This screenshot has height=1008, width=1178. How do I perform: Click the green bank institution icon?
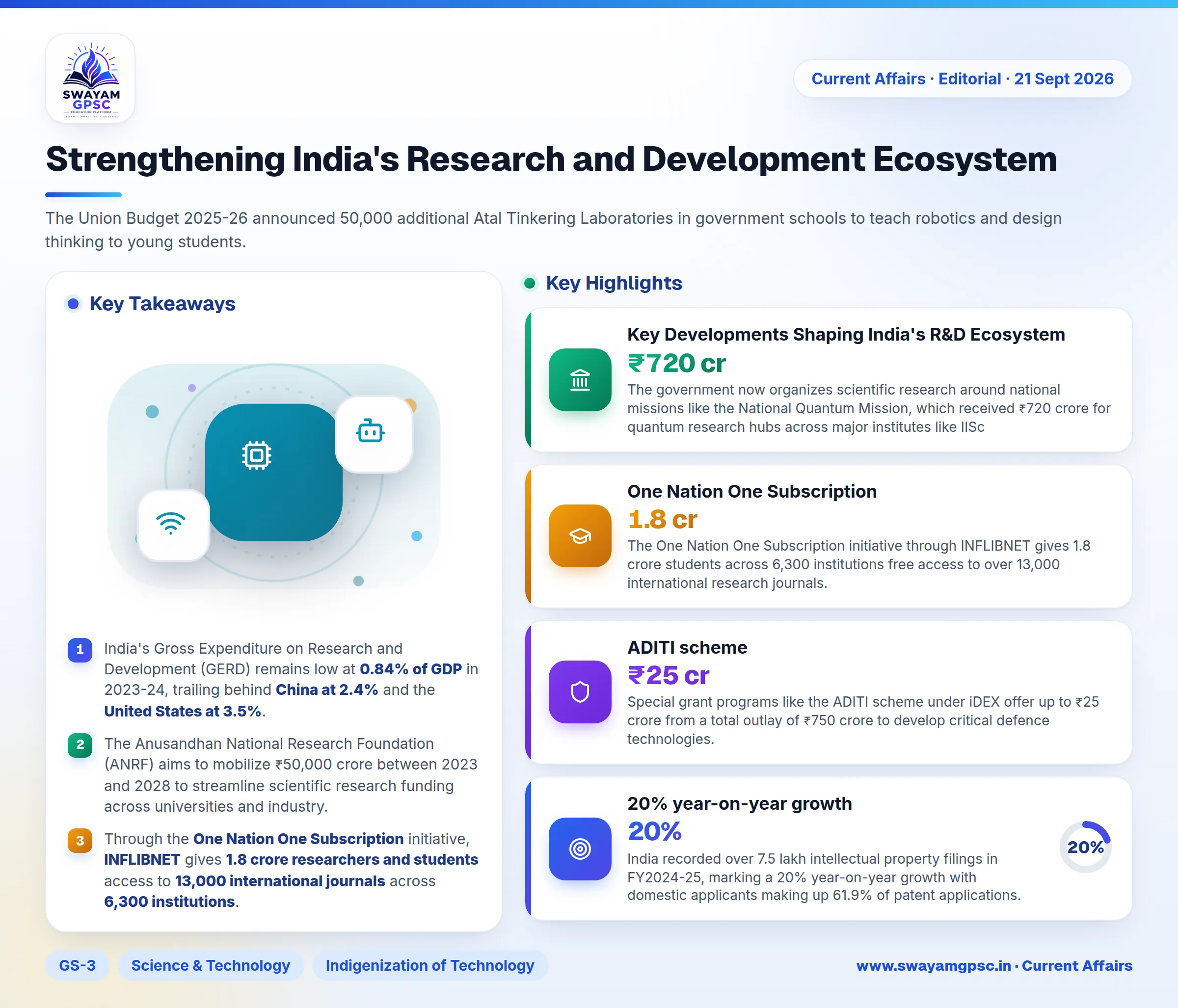click(579, 380)
